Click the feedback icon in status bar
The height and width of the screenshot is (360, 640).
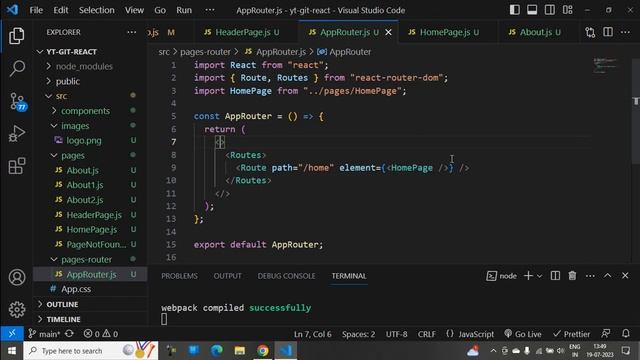[x=606, y=333]
